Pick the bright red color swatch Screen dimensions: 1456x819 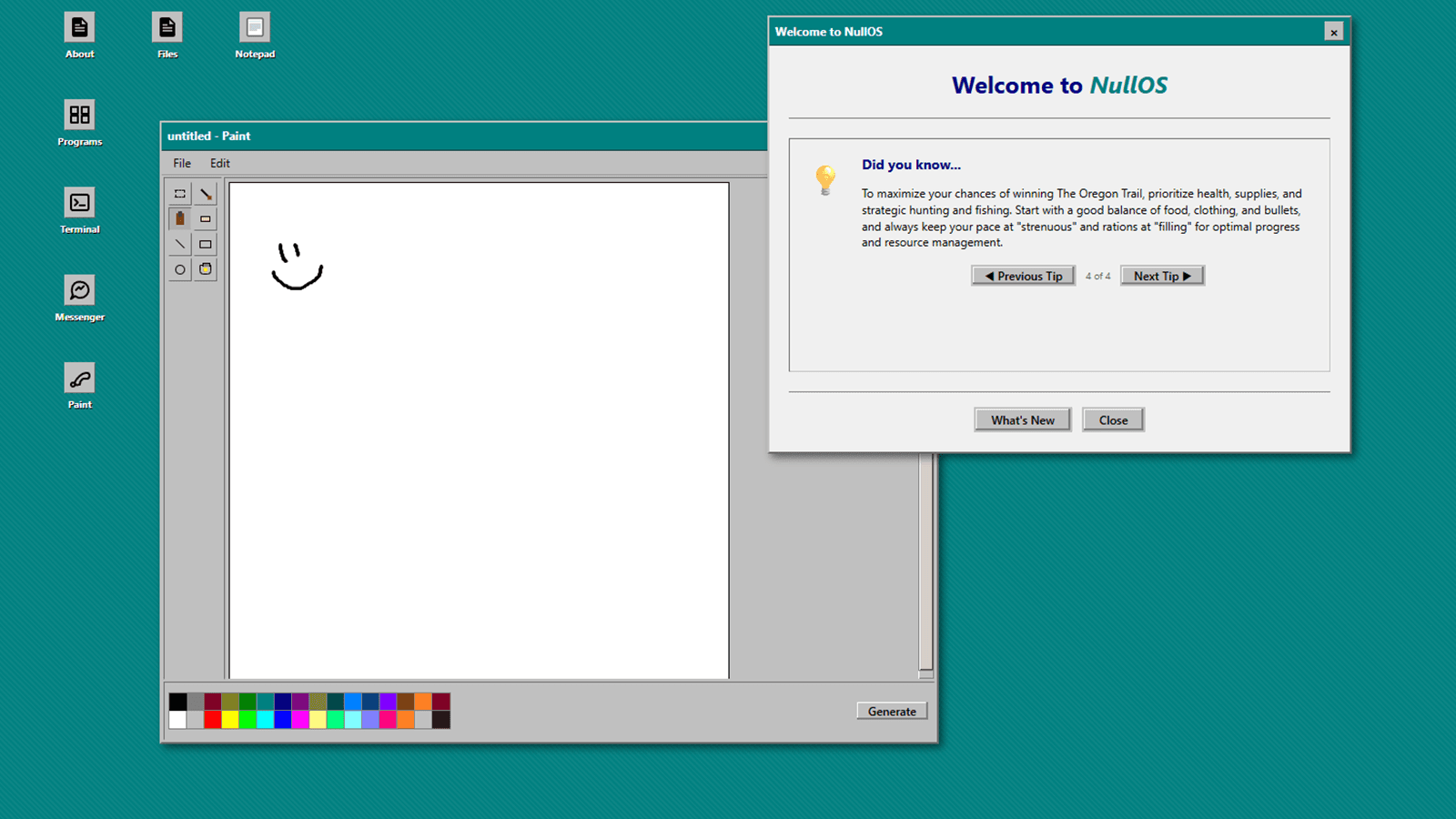click(x=213, y=720)
